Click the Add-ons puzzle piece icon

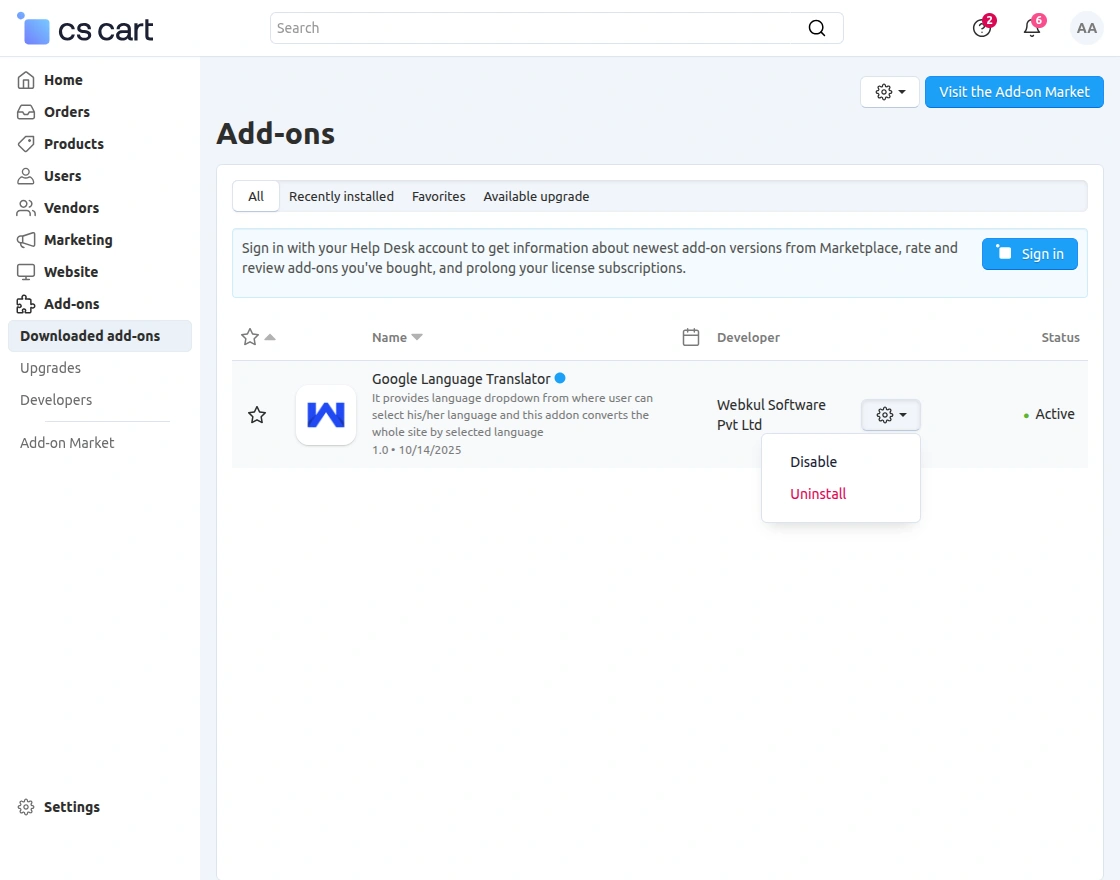[x=26, y=304]
